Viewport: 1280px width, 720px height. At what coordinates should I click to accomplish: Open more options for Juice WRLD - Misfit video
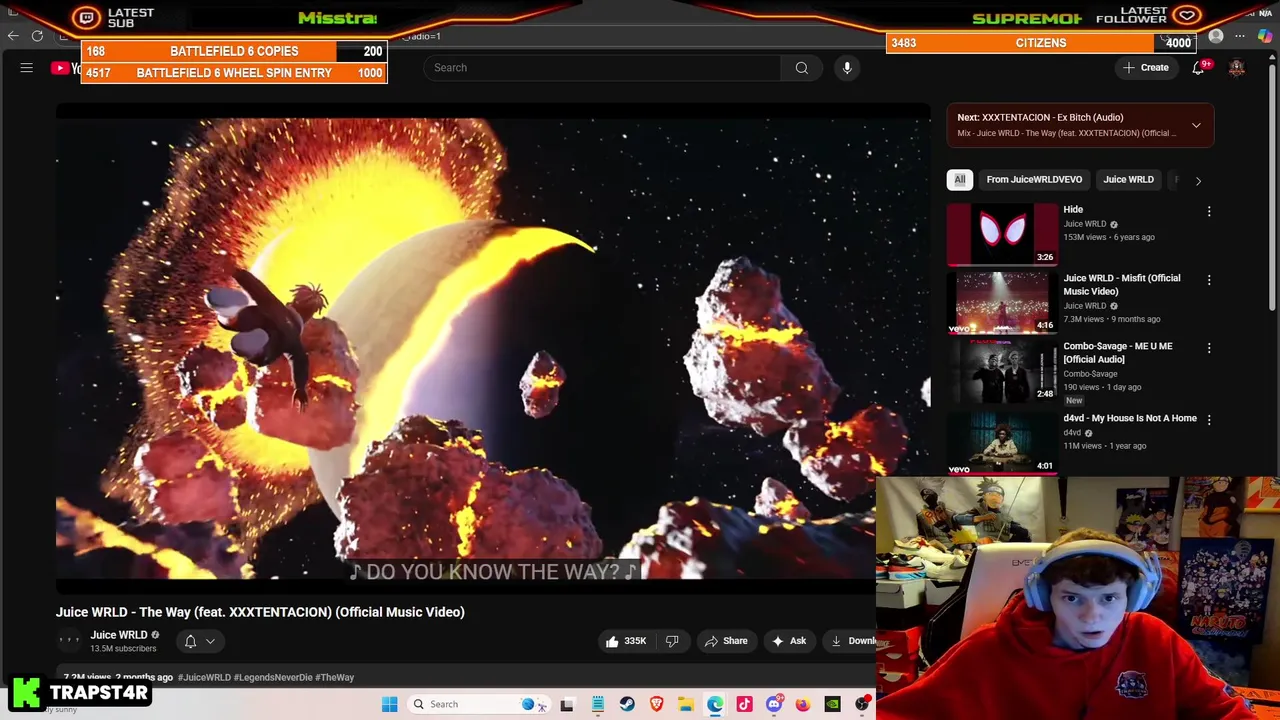pos(1209,280)
